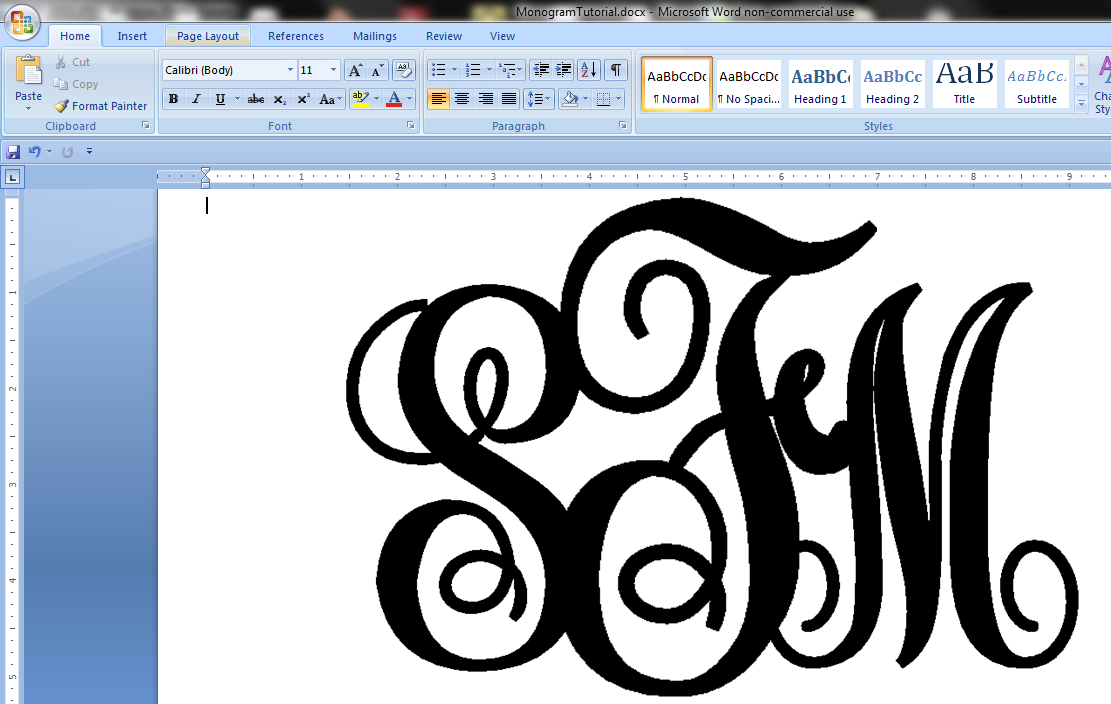This screenshot has height=704, width=1111.
Task: Toggle Underline formatting
Action: tap(220, 99)
